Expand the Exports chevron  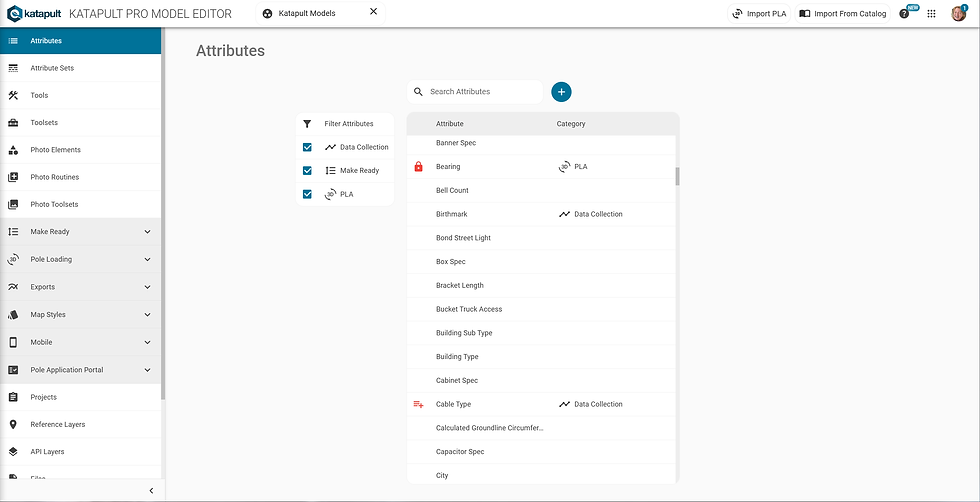148,287
